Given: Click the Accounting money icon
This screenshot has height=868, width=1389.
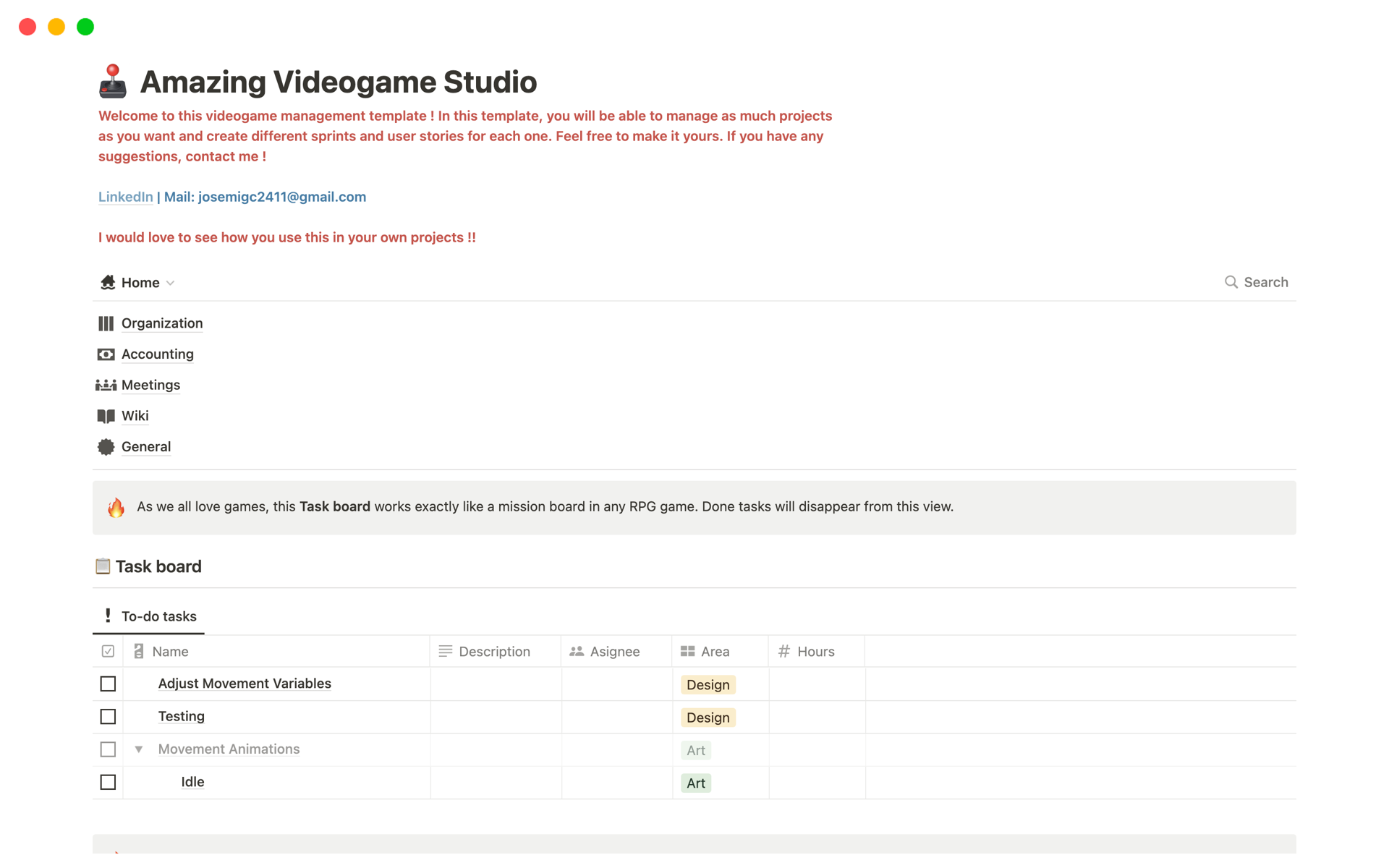Looking at the screenshot, I should [106, 354].
